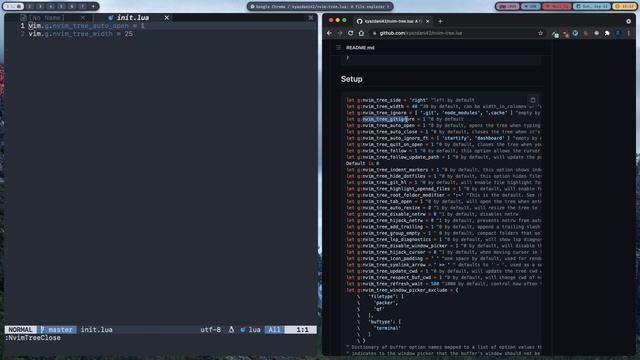Click the master git branch indicator
Viewport: 640px width, 360px height.
tap(57, 329)
